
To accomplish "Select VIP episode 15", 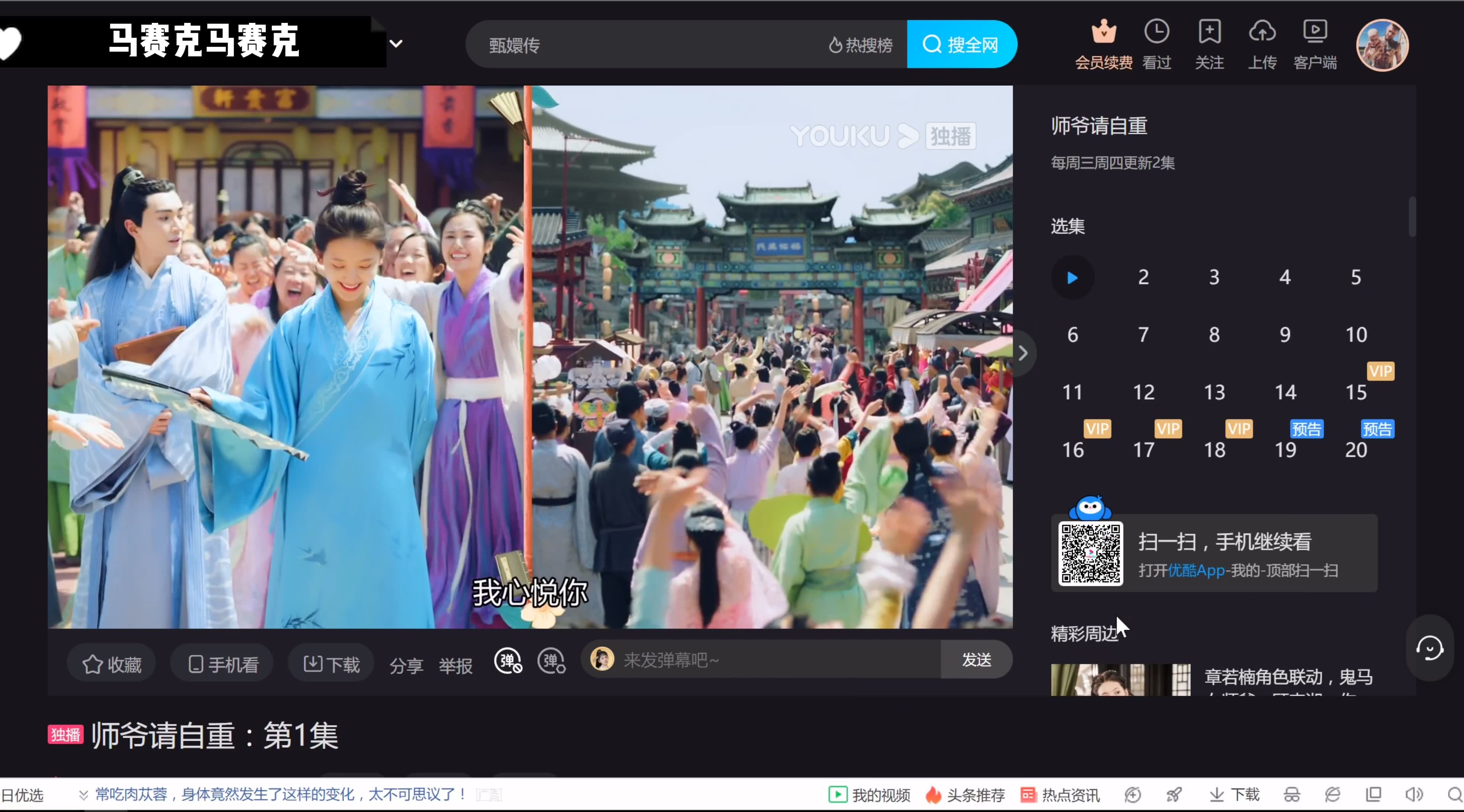I will (x=1356, y=393).
